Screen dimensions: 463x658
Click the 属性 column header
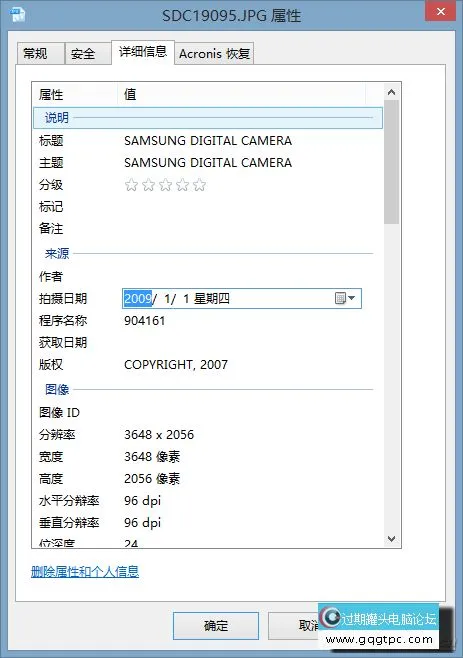[75, 94]
